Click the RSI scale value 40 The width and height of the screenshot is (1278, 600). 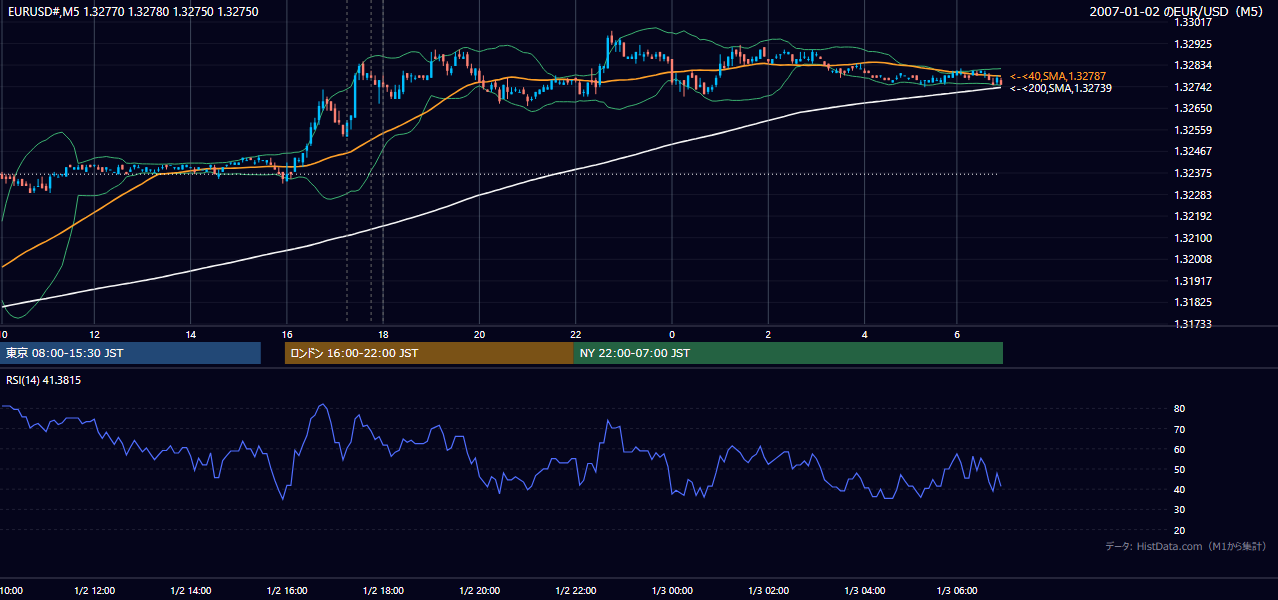[x=1179, y=489]
